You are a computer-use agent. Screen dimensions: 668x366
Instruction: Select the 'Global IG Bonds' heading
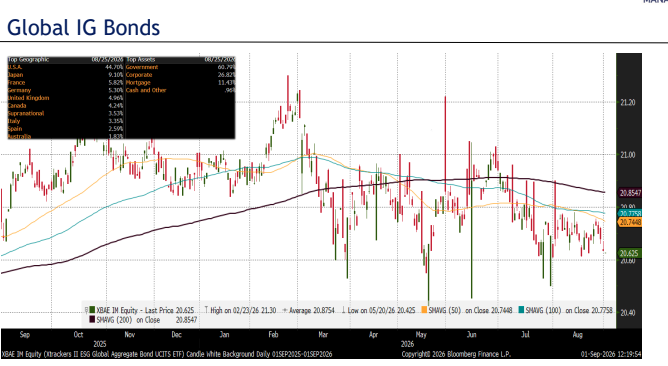pyautogui.click(x=84, y=28)
